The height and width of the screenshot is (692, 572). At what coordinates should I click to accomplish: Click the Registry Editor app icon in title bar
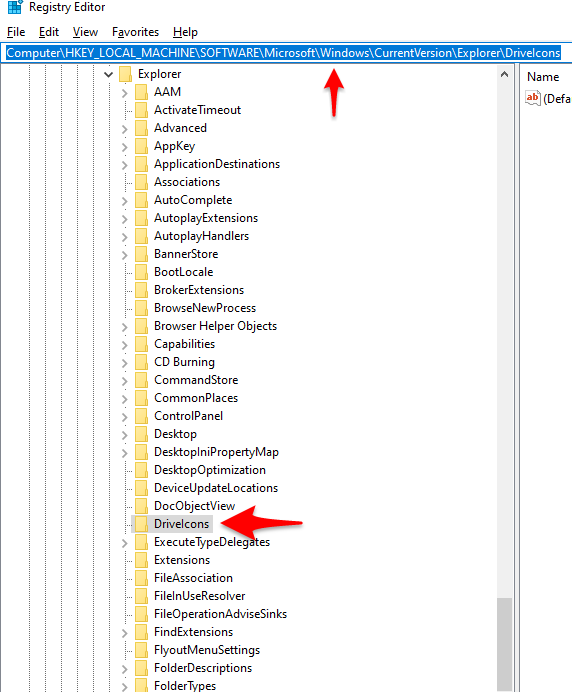click(15, 7)
